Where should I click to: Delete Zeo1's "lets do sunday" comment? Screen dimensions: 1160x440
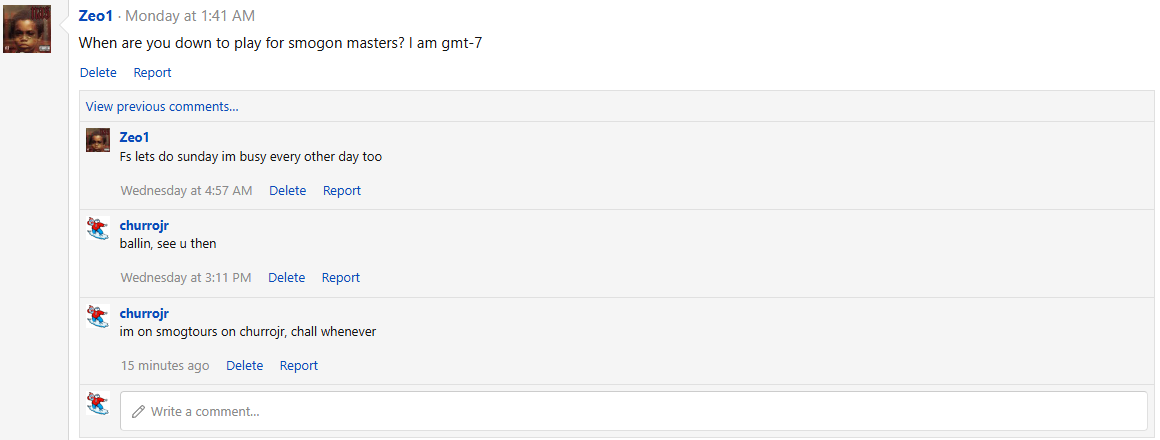(x=287, y=191)
